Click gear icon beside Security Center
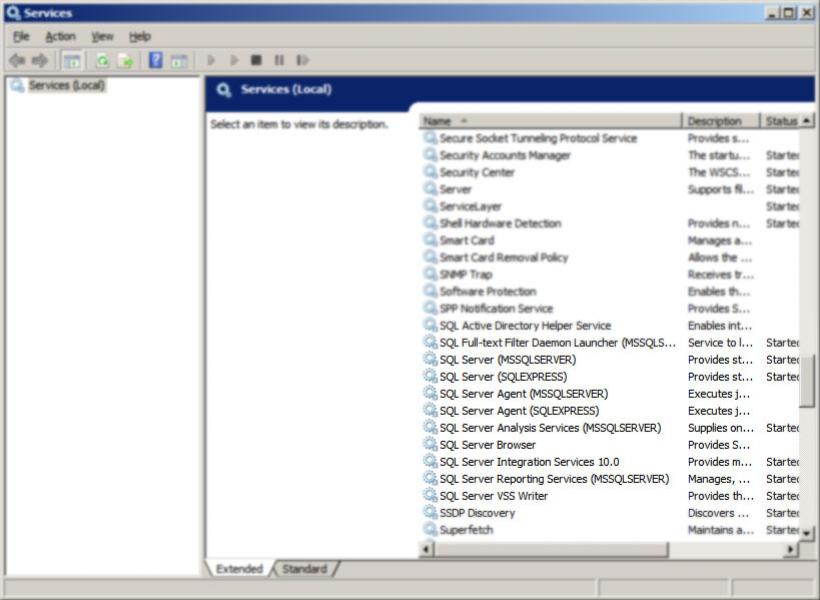 (430, 172)
